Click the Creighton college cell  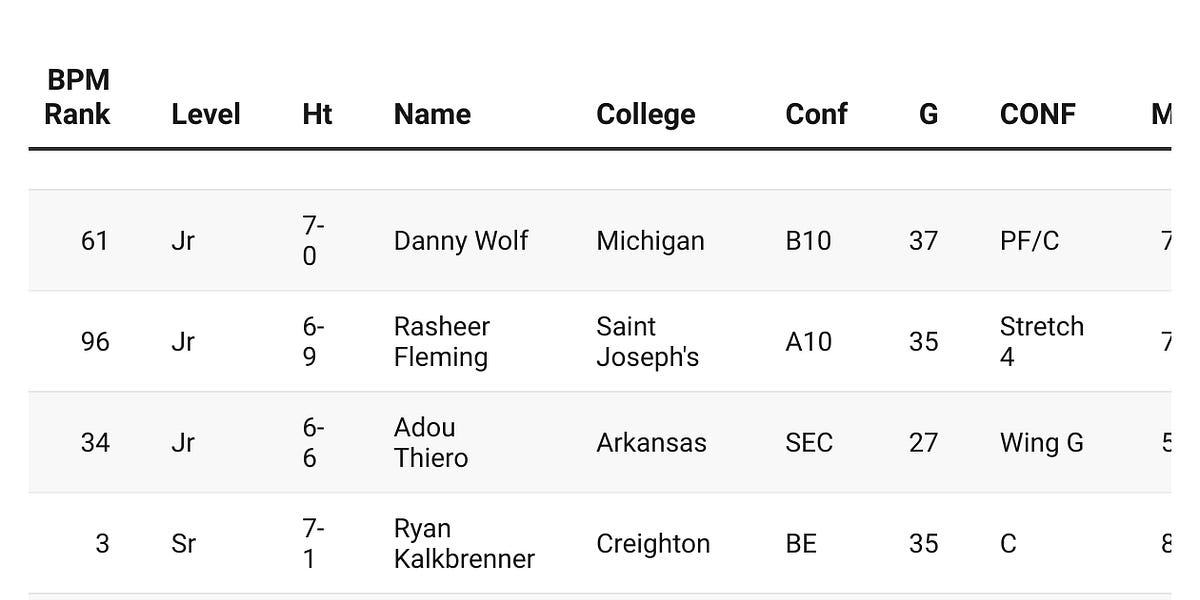pyautogui.click(x=653, y=543)
